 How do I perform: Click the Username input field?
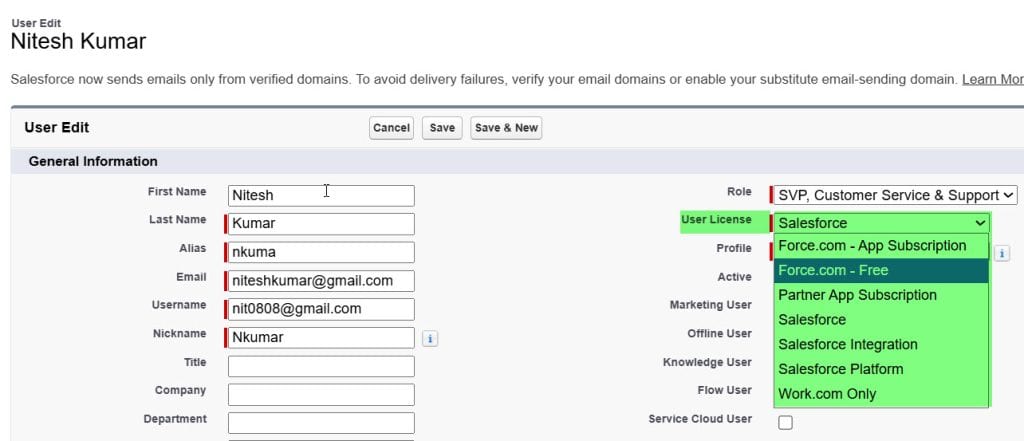pos(321,309)
